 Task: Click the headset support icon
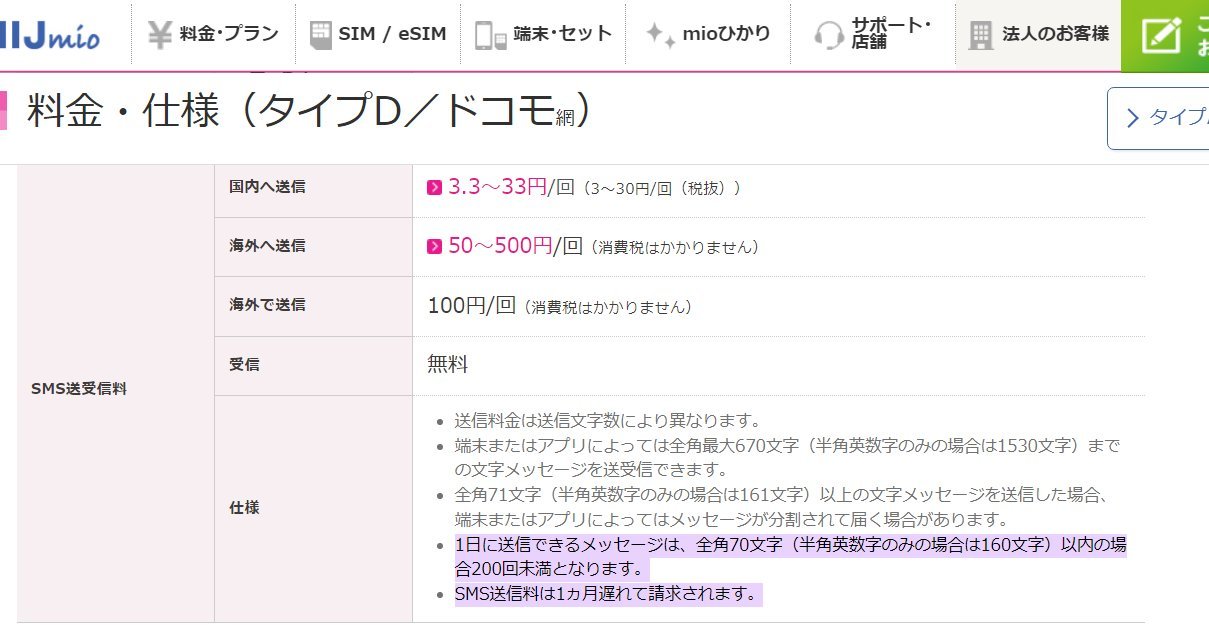828,36
